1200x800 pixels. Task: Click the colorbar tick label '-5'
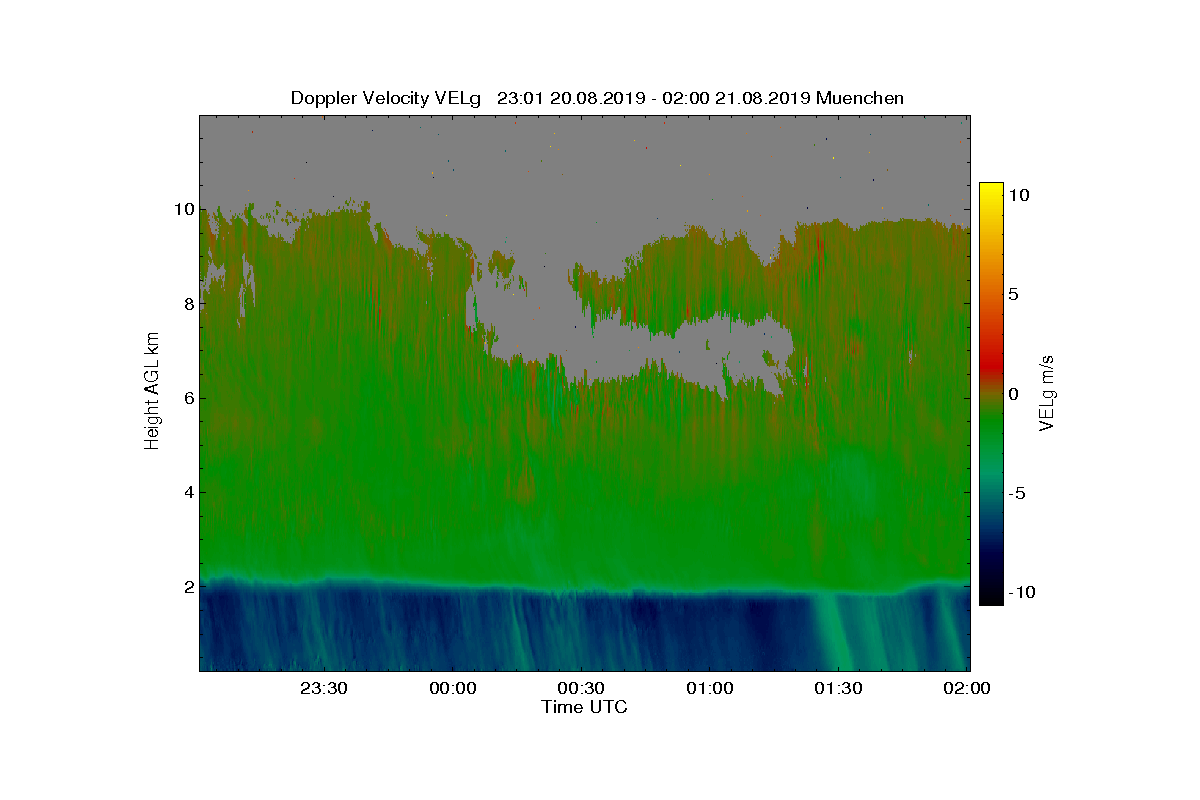1016,492
